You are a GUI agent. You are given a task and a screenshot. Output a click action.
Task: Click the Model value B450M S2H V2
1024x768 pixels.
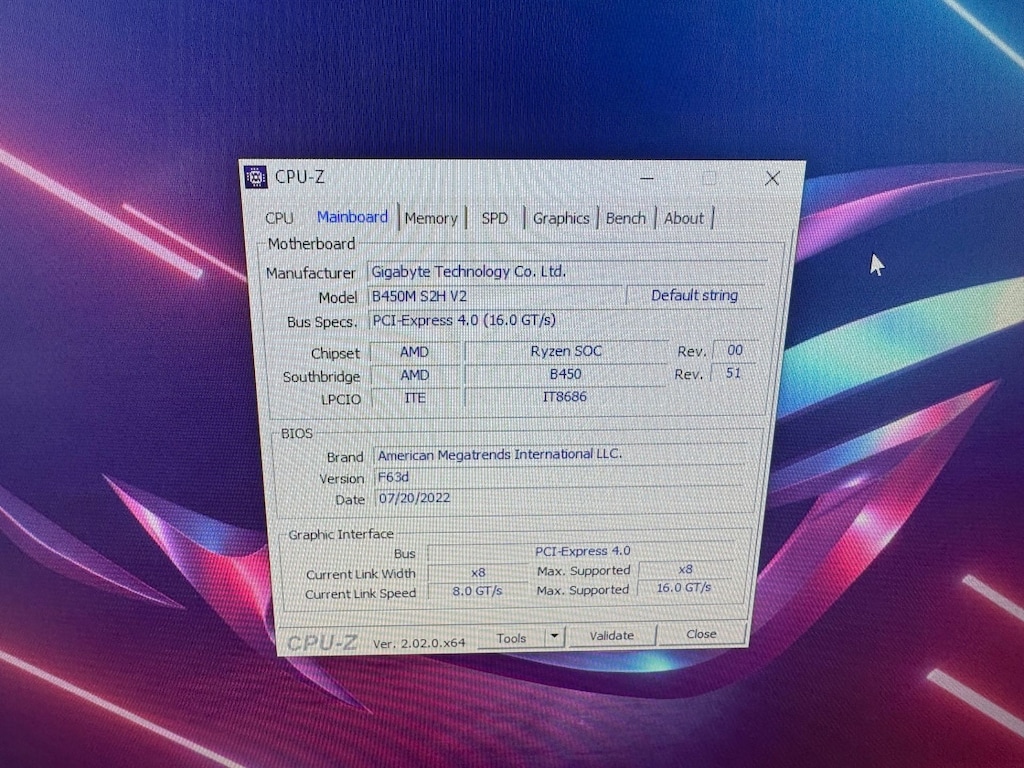[x=495, y=296]
